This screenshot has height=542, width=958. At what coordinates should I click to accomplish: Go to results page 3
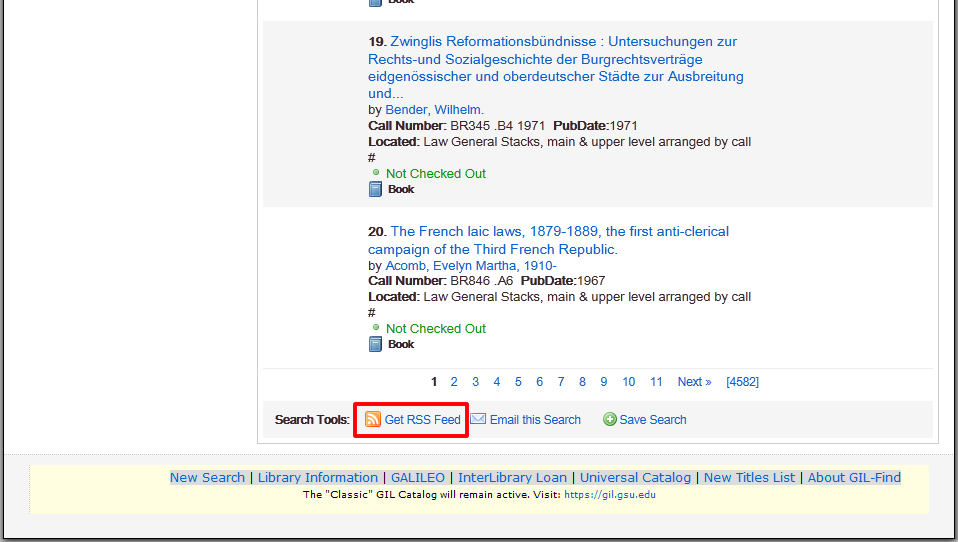click(475, 382)
